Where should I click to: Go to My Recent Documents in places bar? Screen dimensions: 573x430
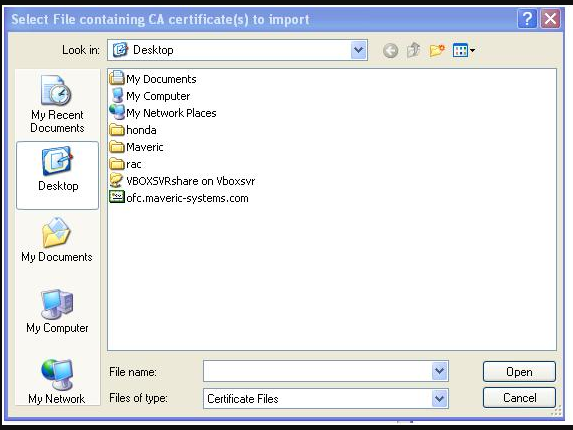click(57, 104)
